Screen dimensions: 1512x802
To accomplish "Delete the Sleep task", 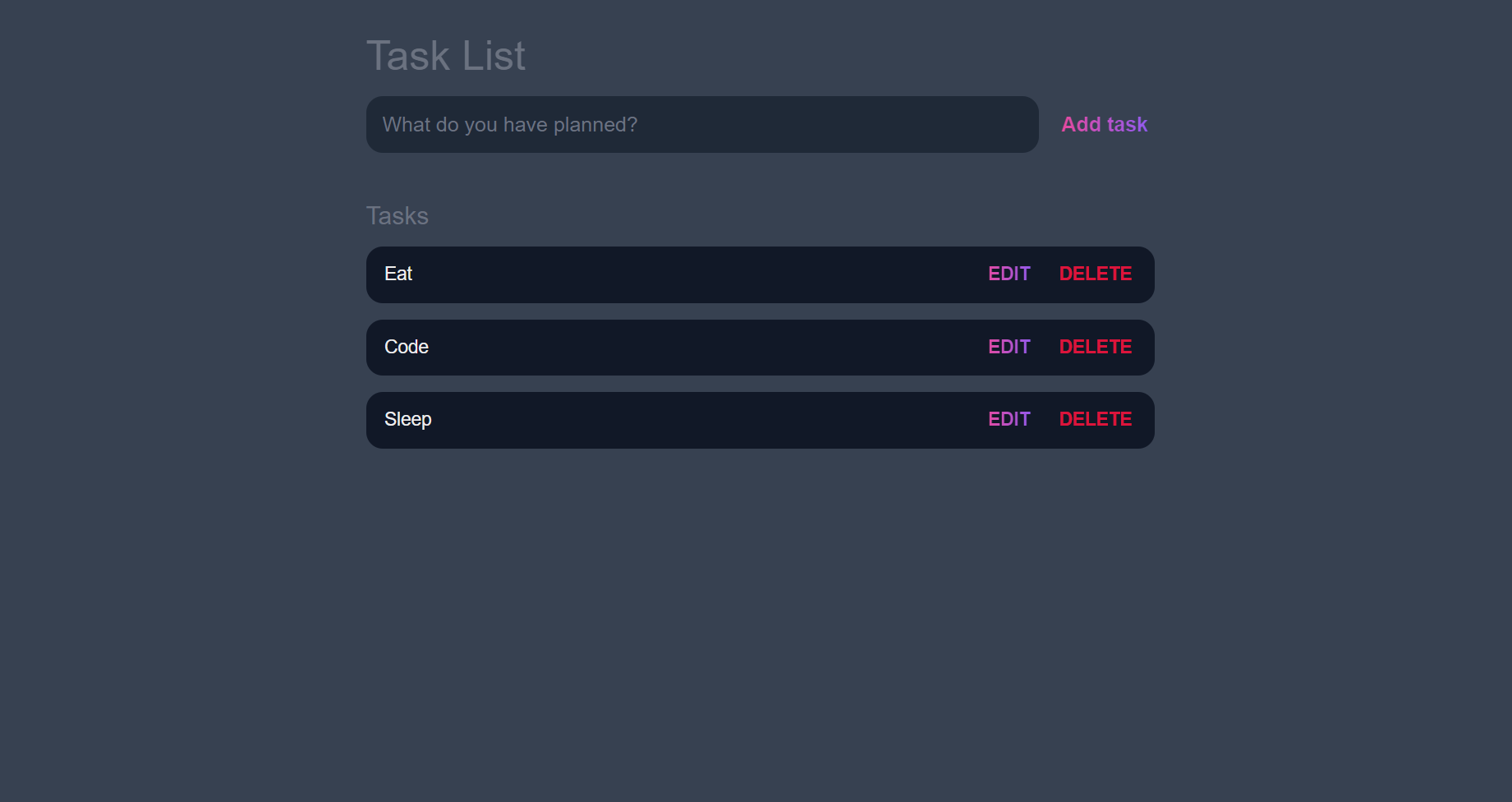I will 1095,420.
